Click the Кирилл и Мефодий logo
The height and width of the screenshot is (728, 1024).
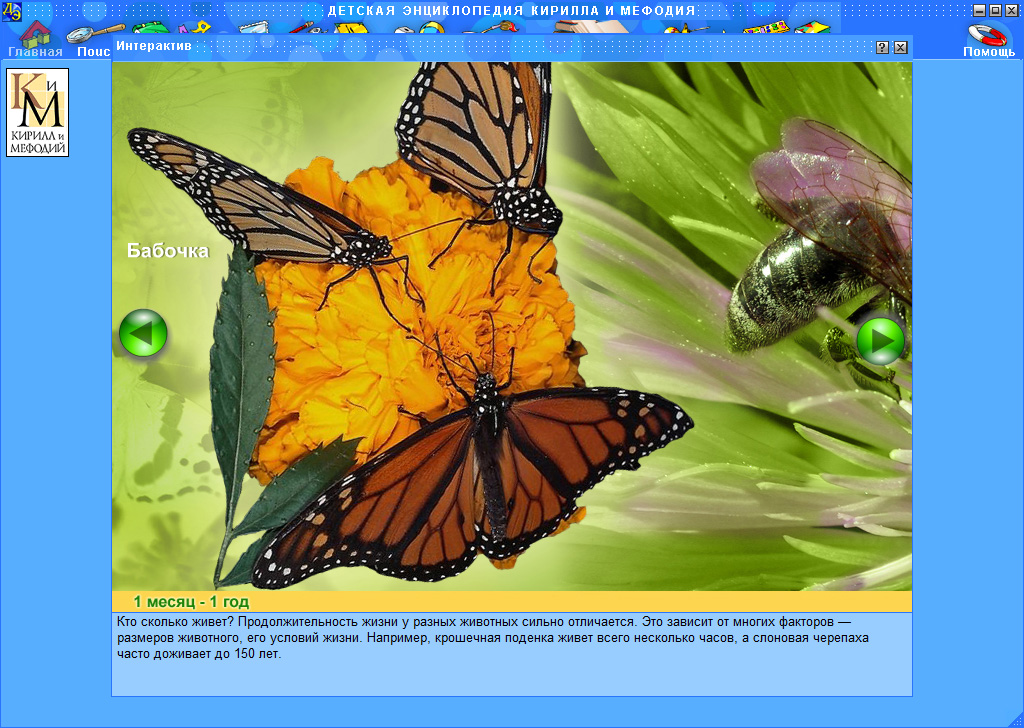tap(37, 112)
